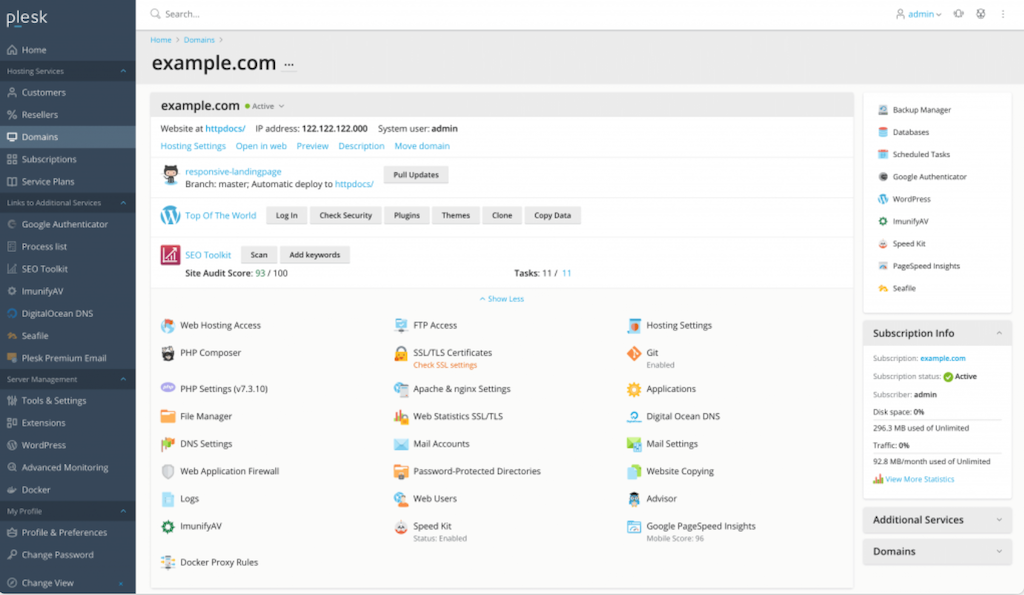Click the Docker Proxy Rules icon
Image resolution: width=1024 pixels, height=595 pixels.
point(168,562)
